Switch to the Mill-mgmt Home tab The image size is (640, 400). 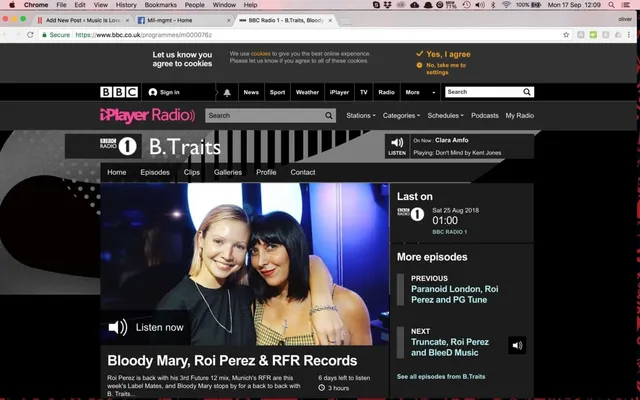click(x=184, y=20)
